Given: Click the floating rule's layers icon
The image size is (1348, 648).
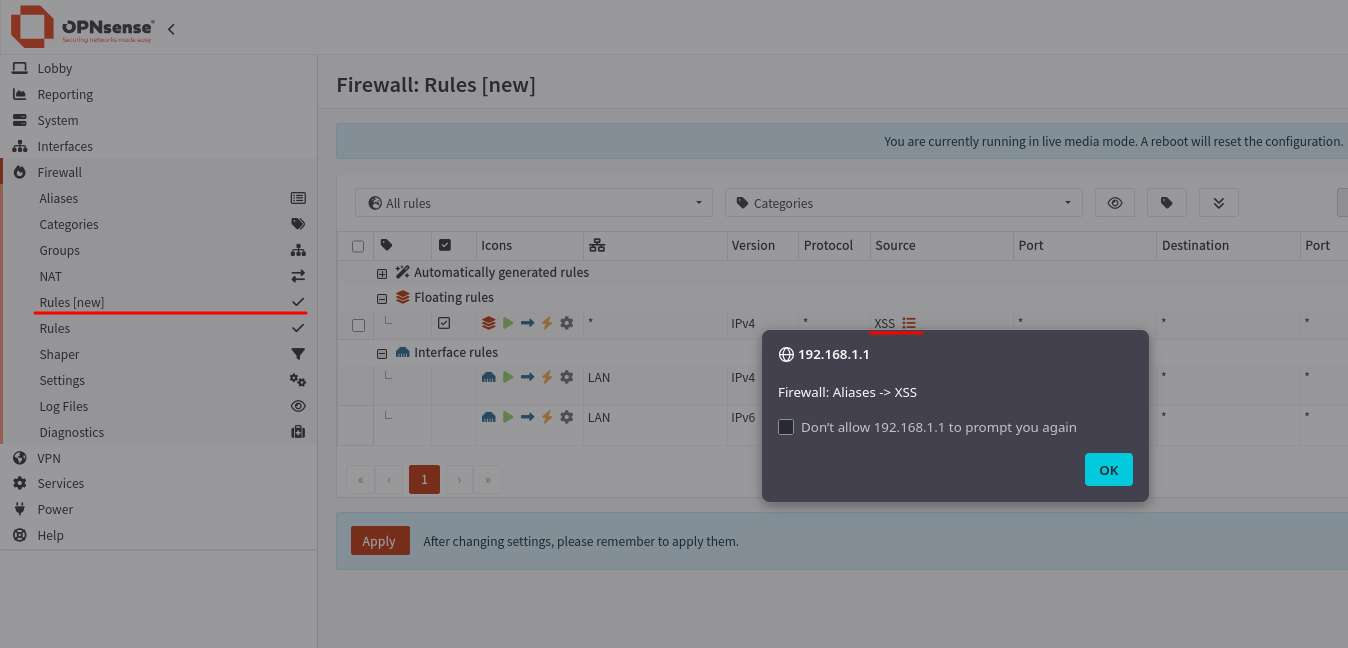Looking at the screenshot, I should [489, 323].
